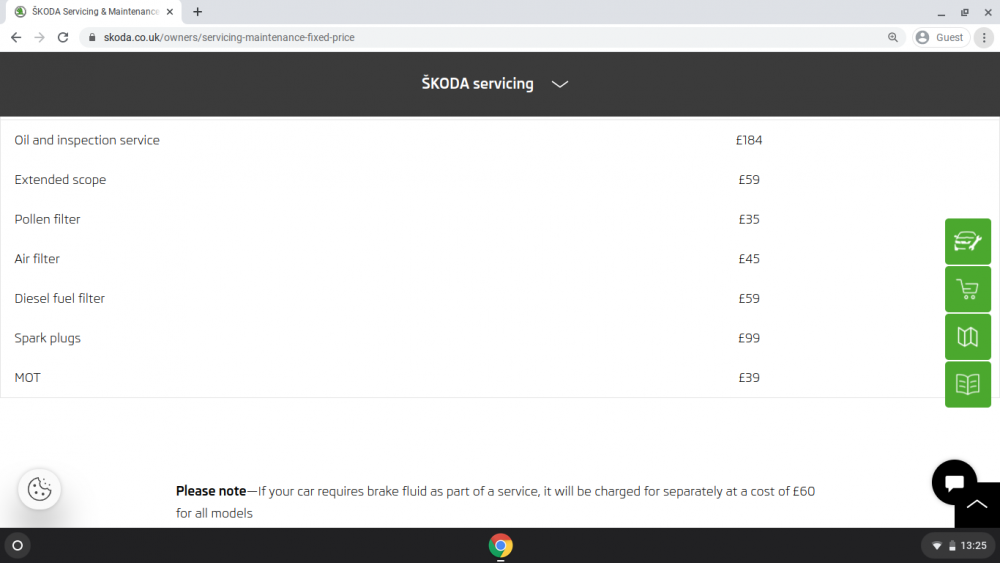The height and width of the screenshot is (563, 1000).
Task: Go forward in browser history
Action: [x=40, y=38]
